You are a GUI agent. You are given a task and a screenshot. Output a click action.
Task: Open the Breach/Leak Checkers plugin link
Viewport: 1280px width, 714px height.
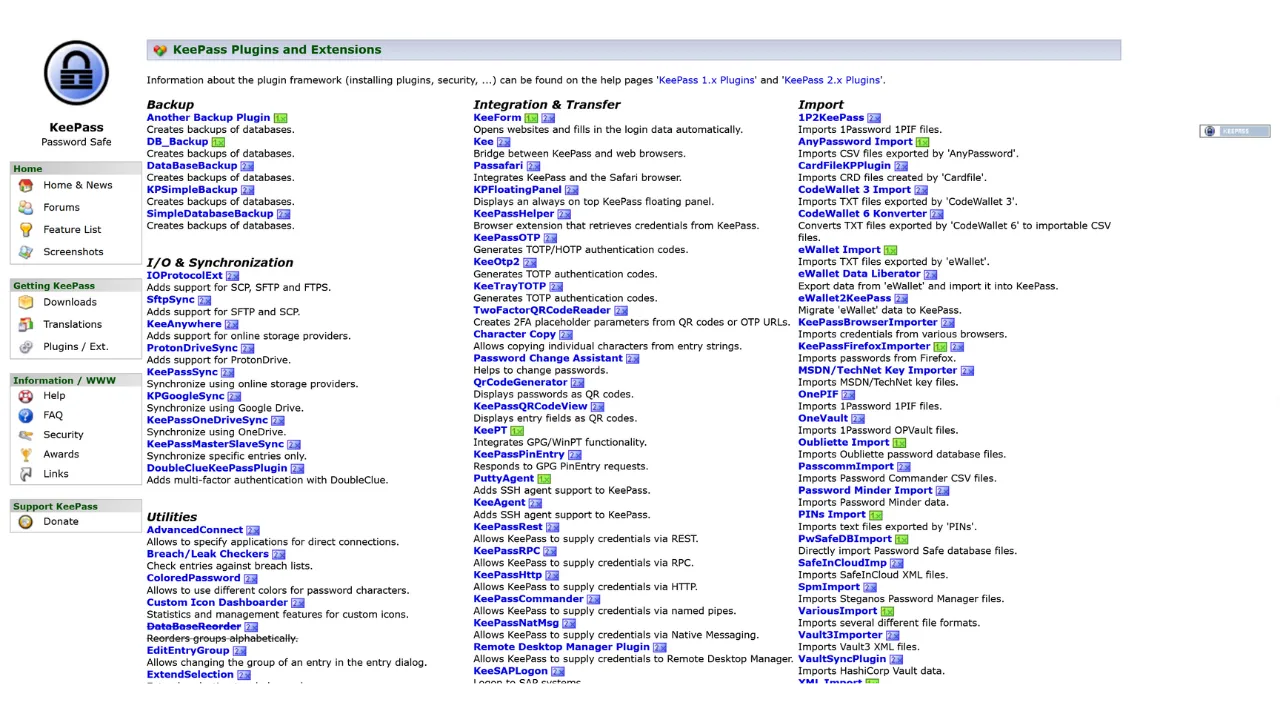207,554
